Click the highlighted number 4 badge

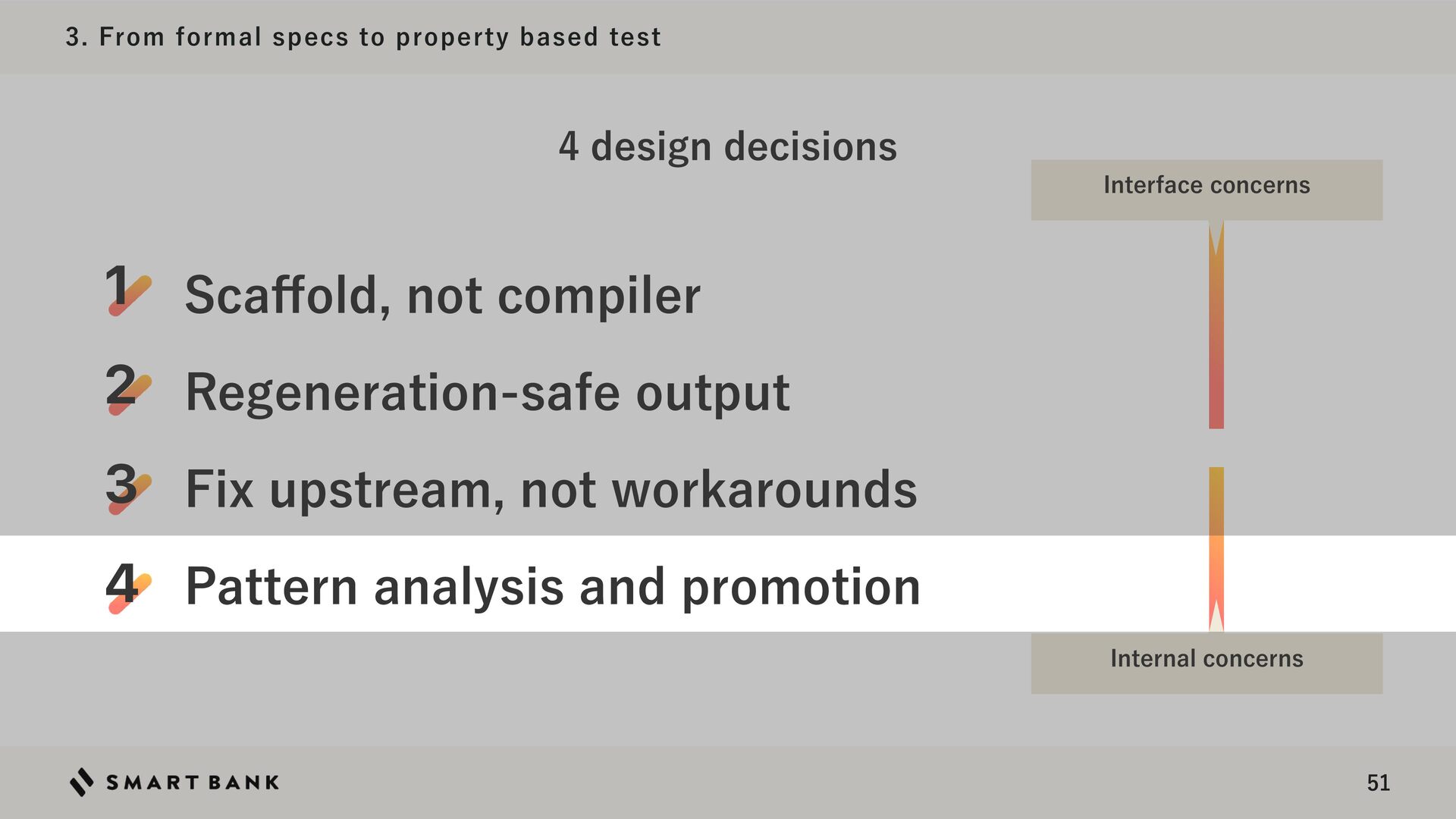[127, 585]
